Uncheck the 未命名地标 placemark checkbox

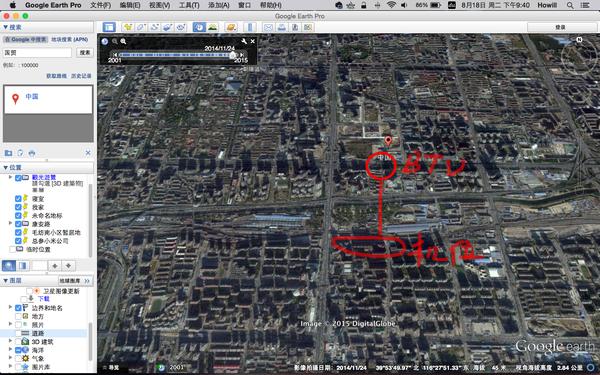18,215
